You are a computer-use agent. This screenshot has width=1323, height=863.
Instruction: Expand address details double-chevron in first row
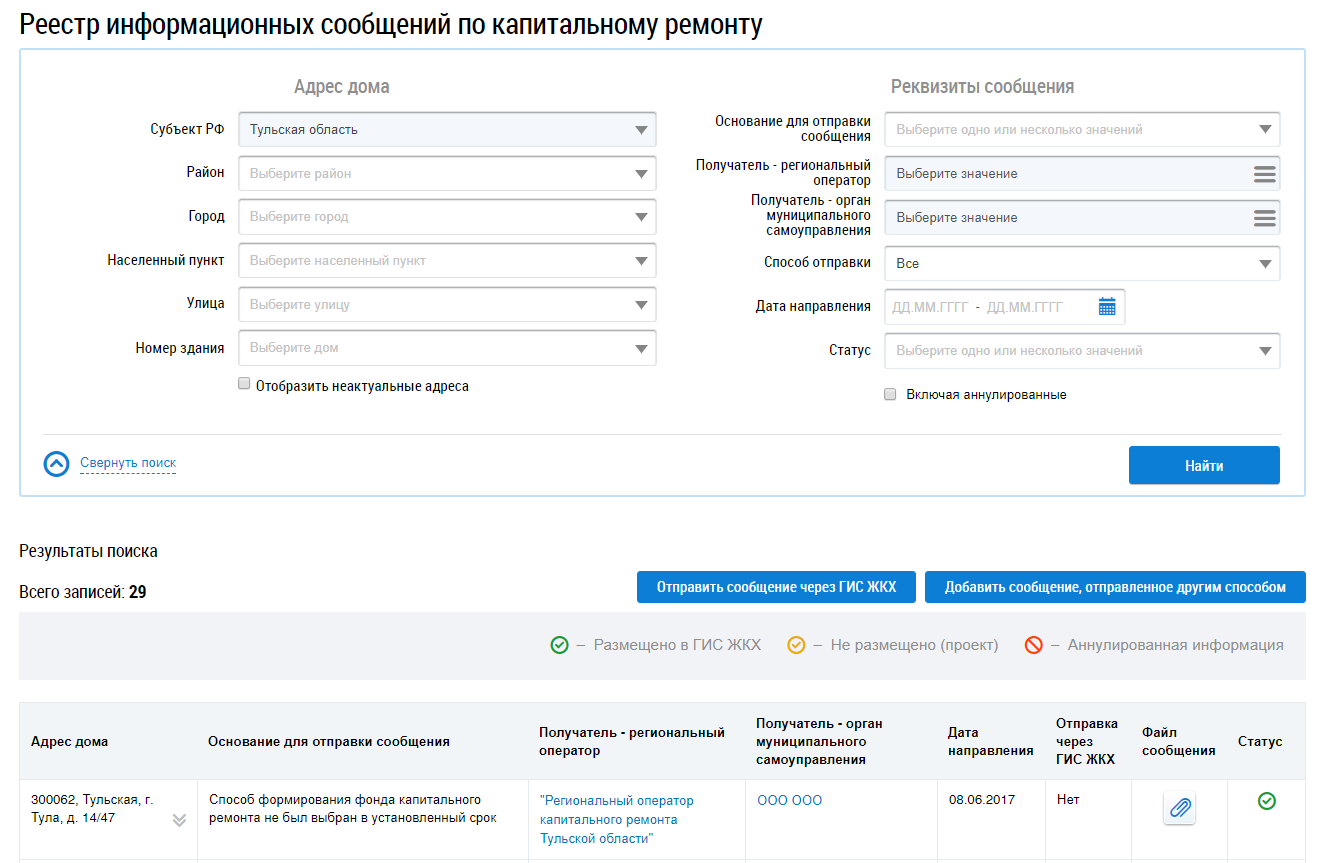179,820
